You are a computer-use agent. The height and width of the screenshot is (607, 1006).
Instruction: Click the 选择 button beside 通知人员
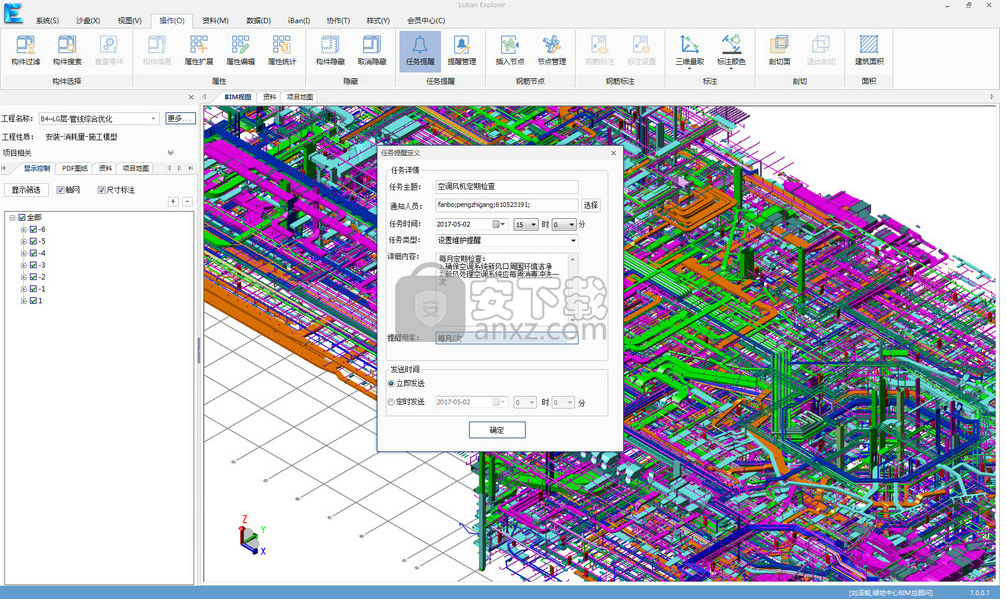(590, 205)
